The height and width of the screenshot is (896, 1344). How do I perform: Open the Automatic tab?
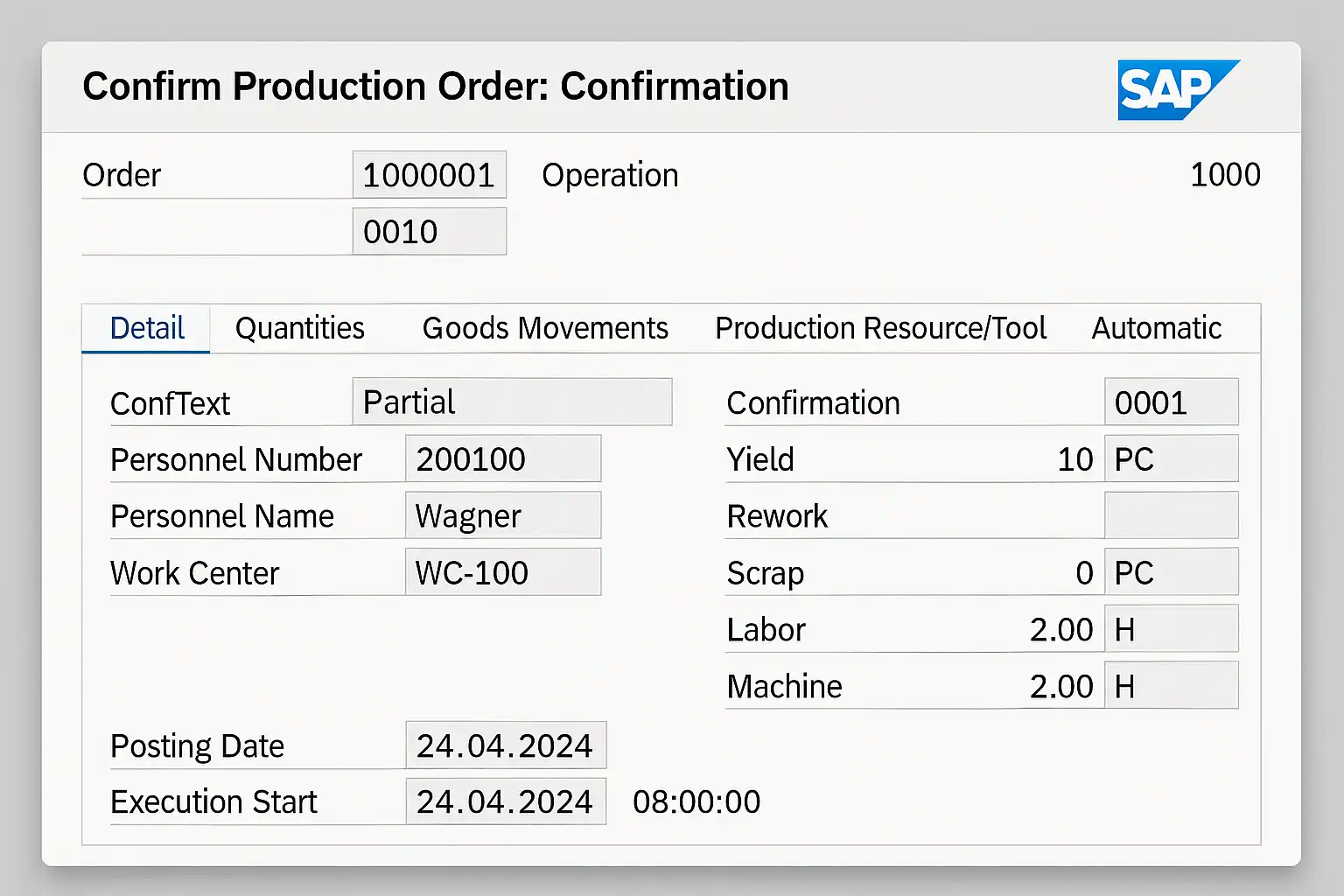pyautogui.click(x=1156, y=328)
